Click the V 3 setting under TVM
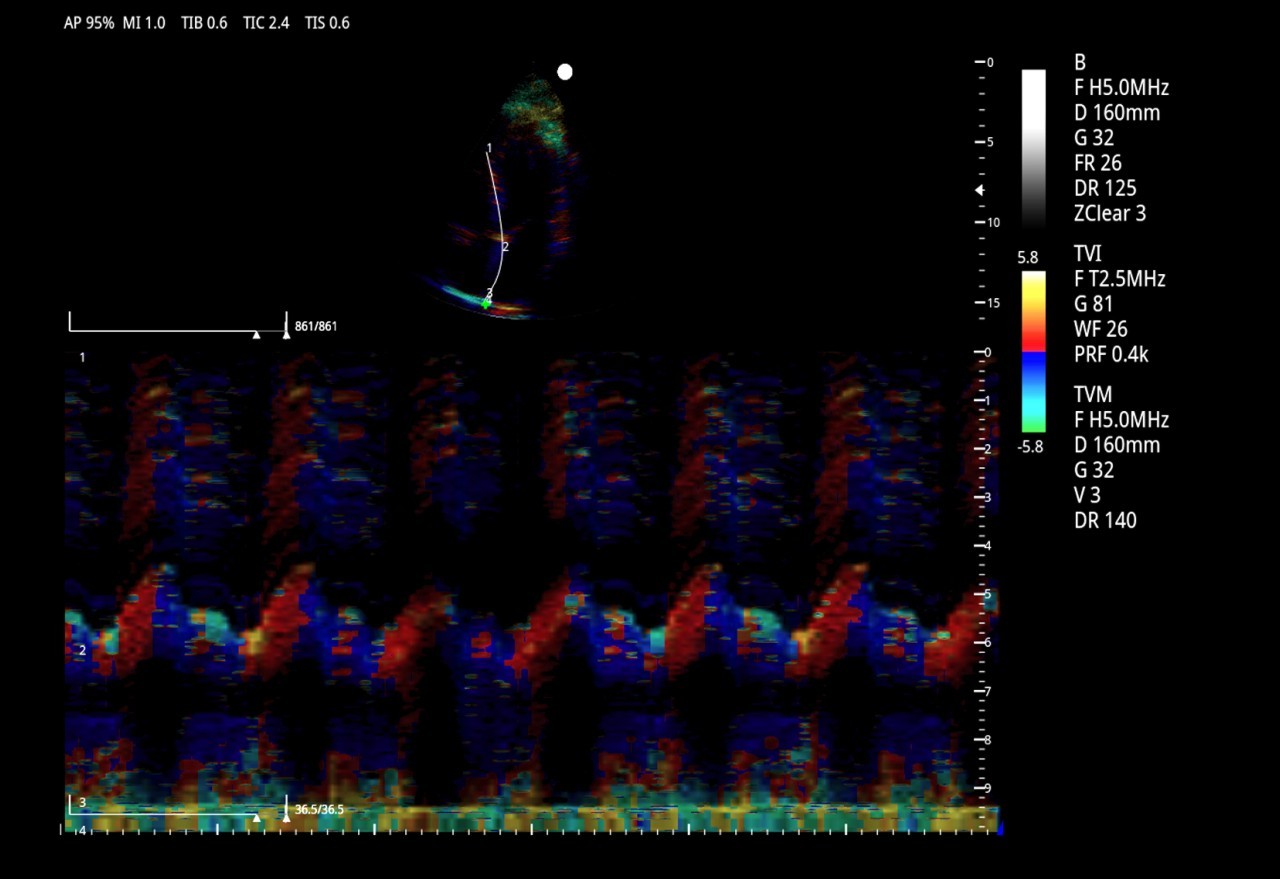 coord(1088,495)
